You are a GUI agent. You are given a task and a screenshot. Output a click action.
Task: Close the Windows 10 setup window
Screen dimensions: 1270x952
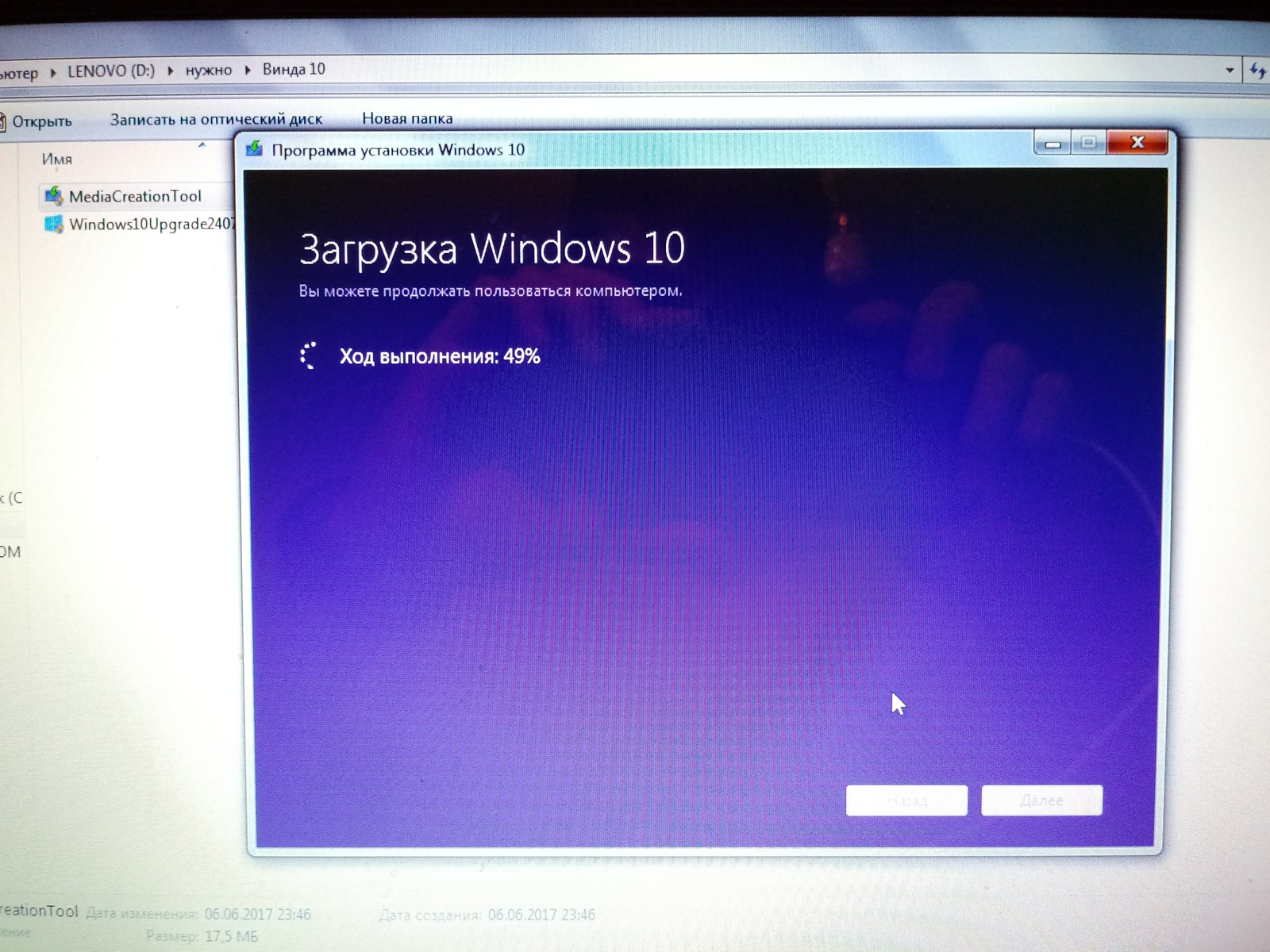click(x=1137, y=142)
